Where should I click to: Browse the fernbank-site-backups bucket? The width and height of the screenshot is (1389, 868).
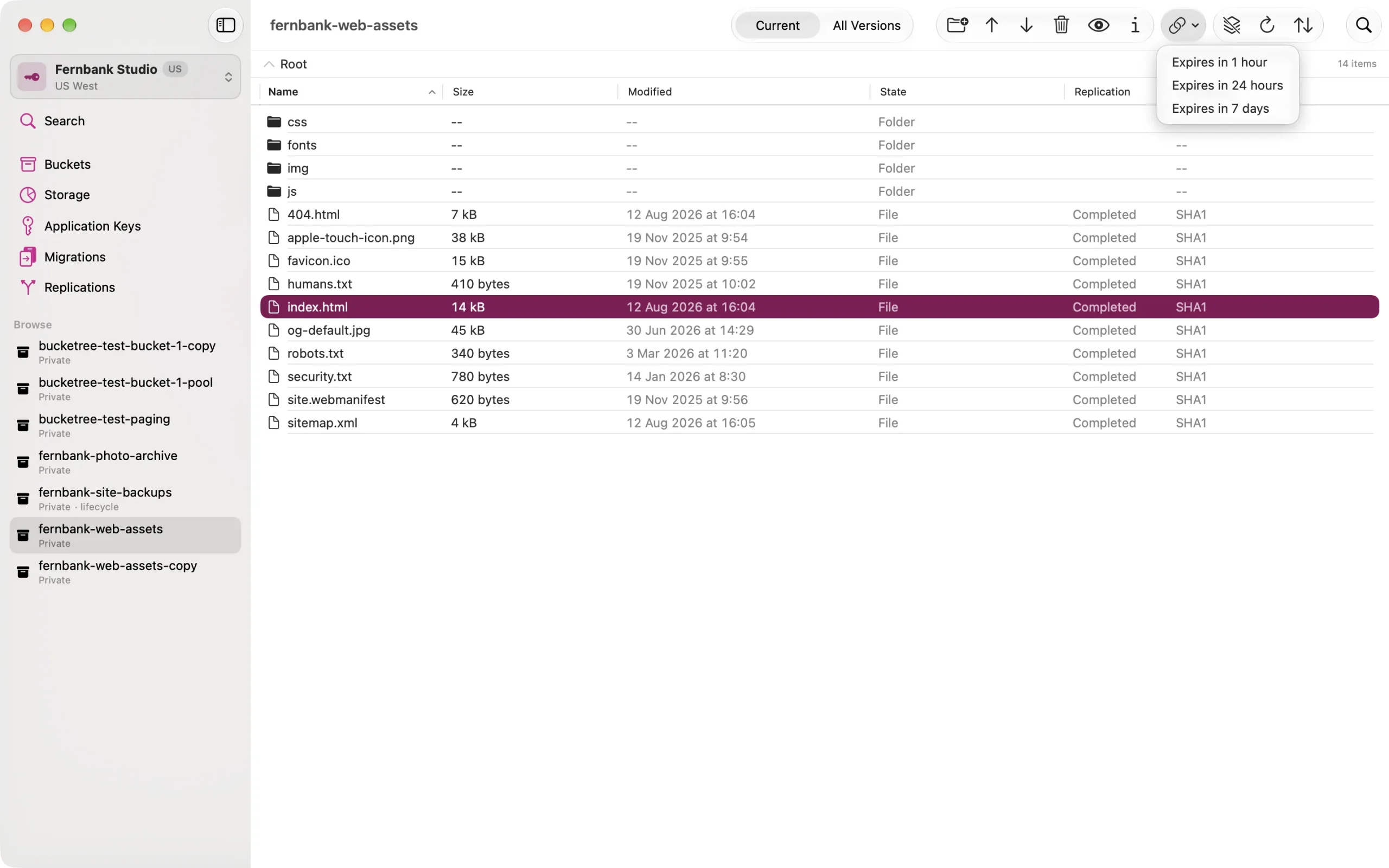pos(125,499)
